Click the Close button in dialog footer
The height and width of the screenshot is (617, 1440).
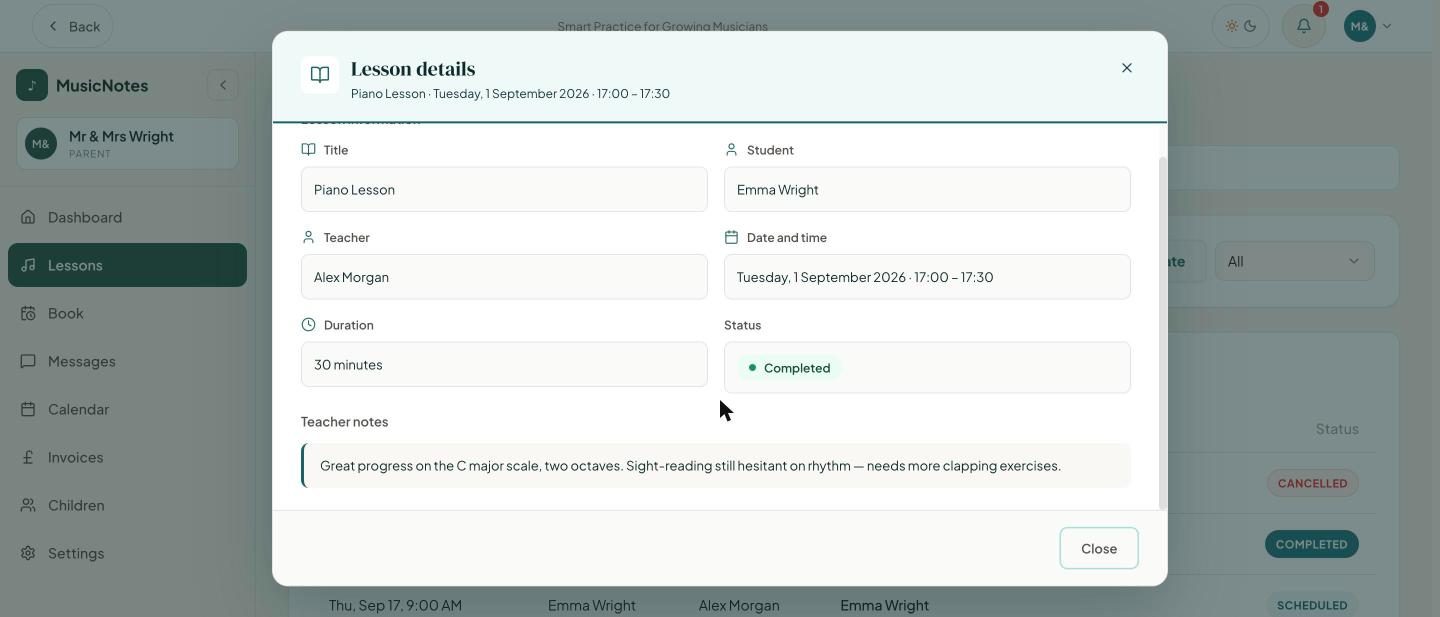[x=1099, y=548]
